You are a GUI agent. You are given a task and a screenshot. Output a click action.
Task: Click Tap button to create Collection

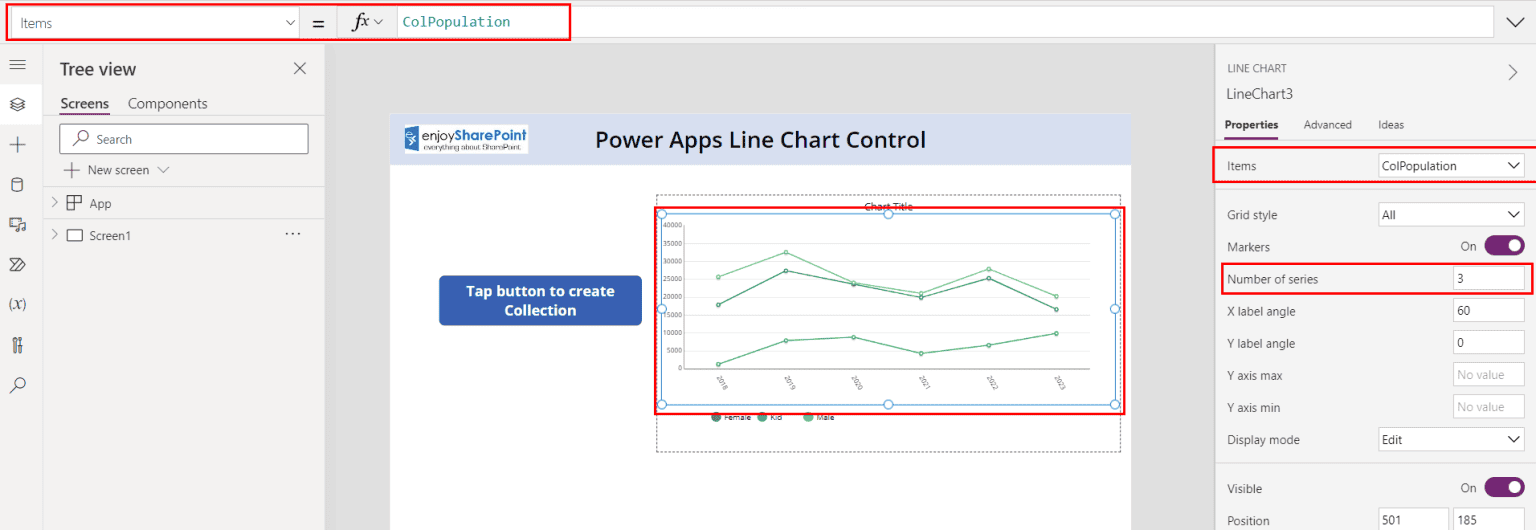[x=540, y=300]
